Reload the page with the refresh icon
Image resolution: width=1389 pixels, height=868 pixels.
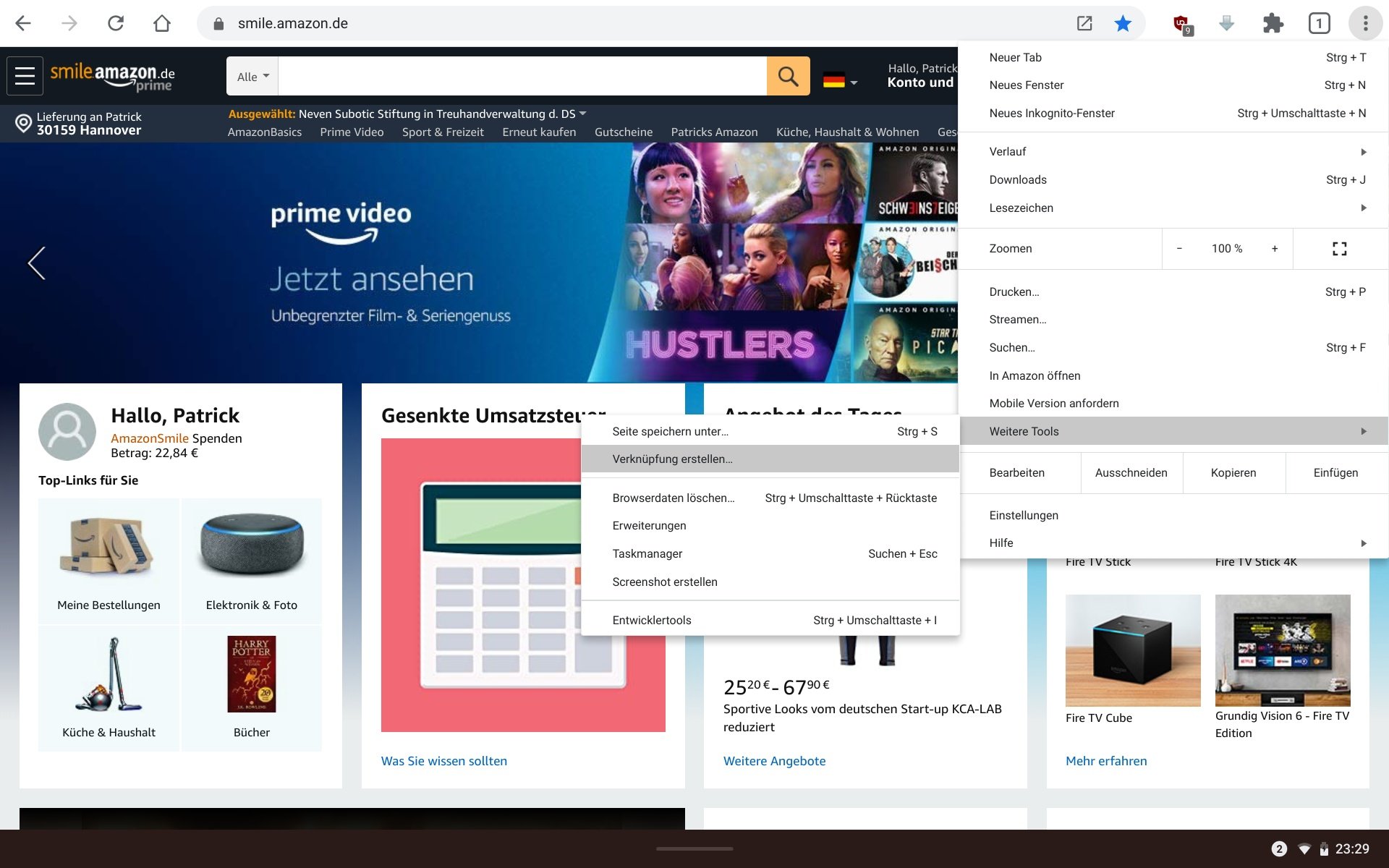coord(116,23)
